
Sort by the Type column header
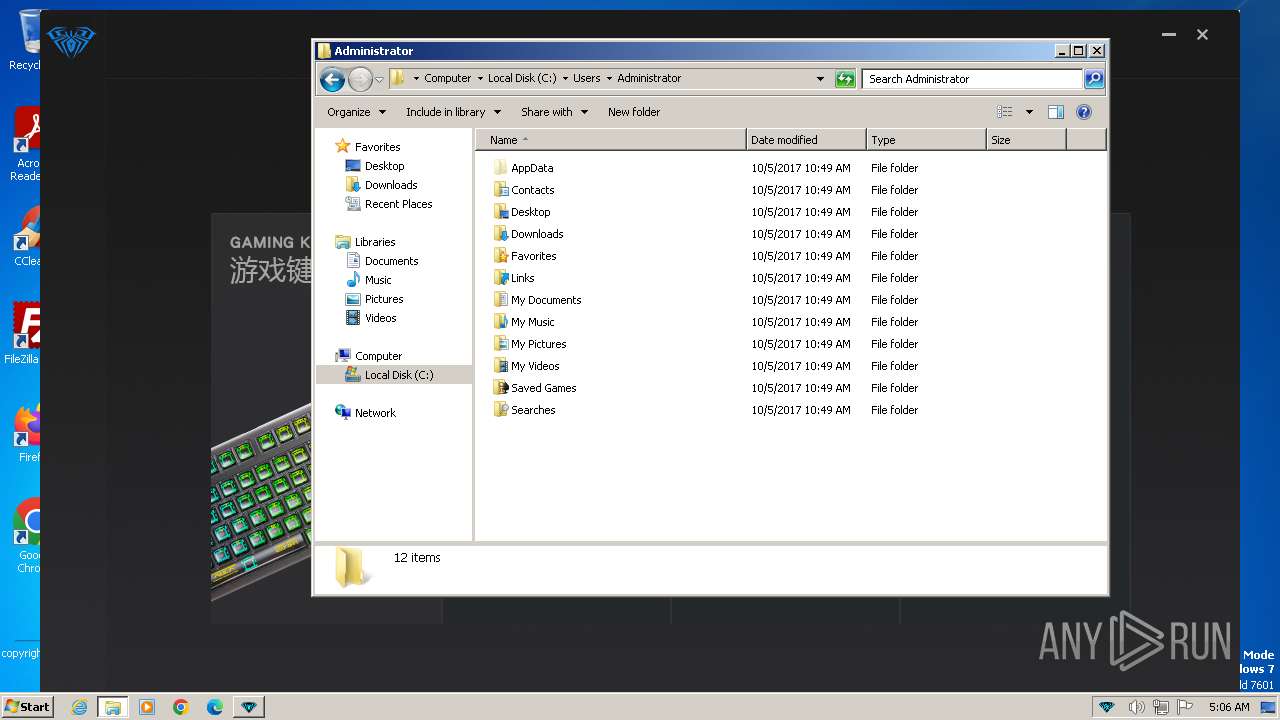[x=926, y=140]
